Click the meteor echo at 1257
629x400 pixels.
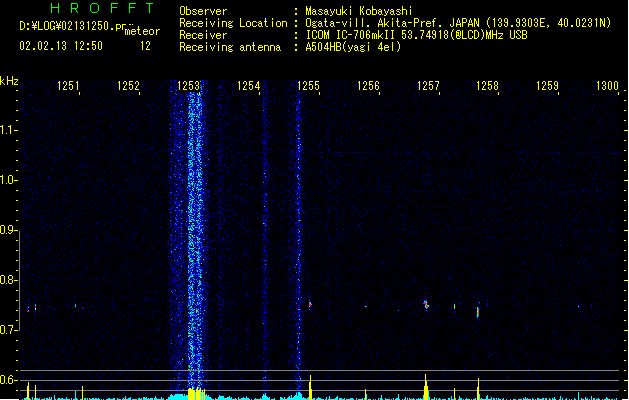[426, 306]
